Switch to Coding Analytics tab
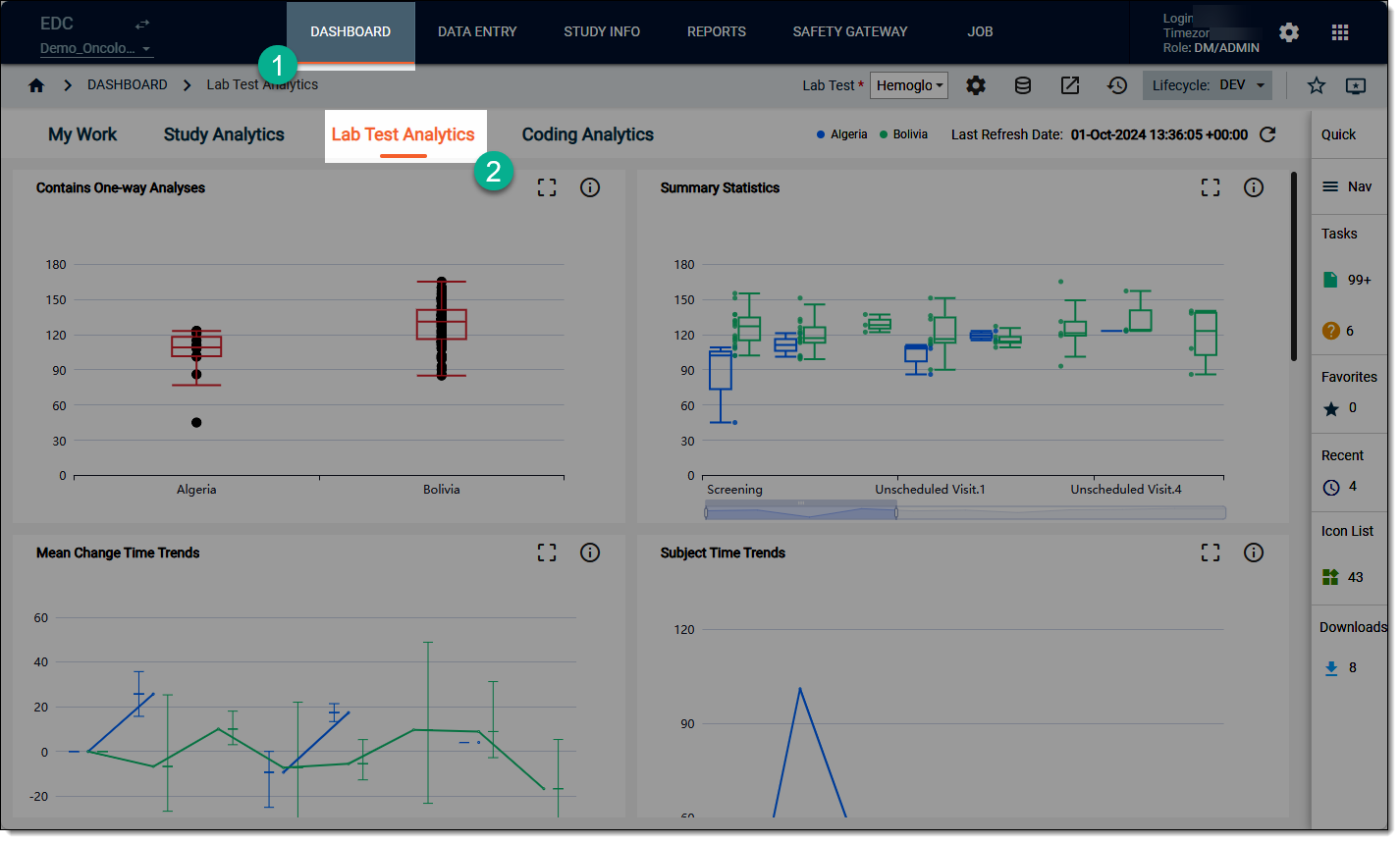This screenshot has width=1400, height=842. [587, 134]
